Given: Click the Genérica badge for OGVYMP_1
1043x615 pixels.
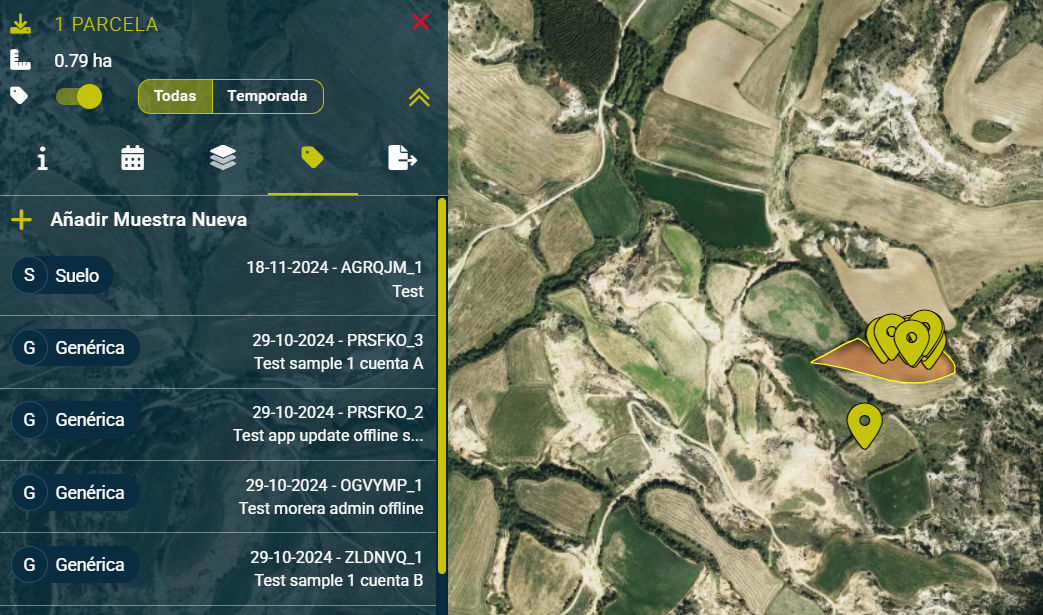Looking at the screenshot, I should point(75,492).
